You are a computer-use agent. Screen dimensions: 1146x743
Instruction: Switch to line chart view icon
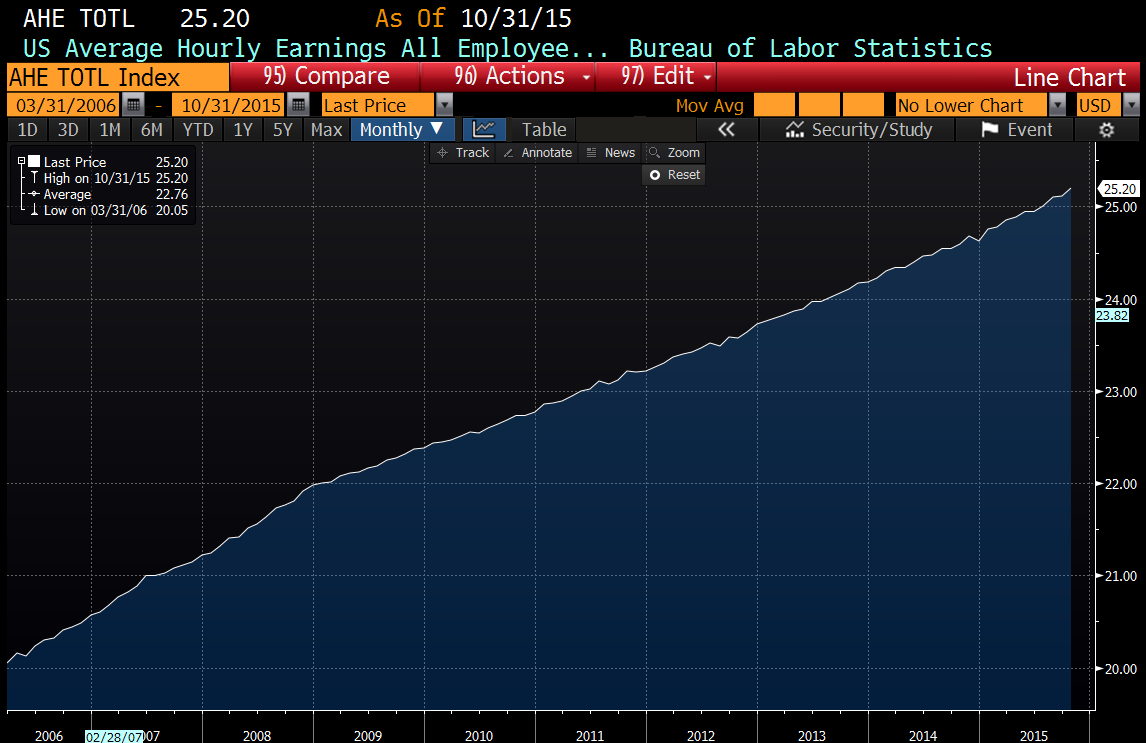[x=484, y=129]
